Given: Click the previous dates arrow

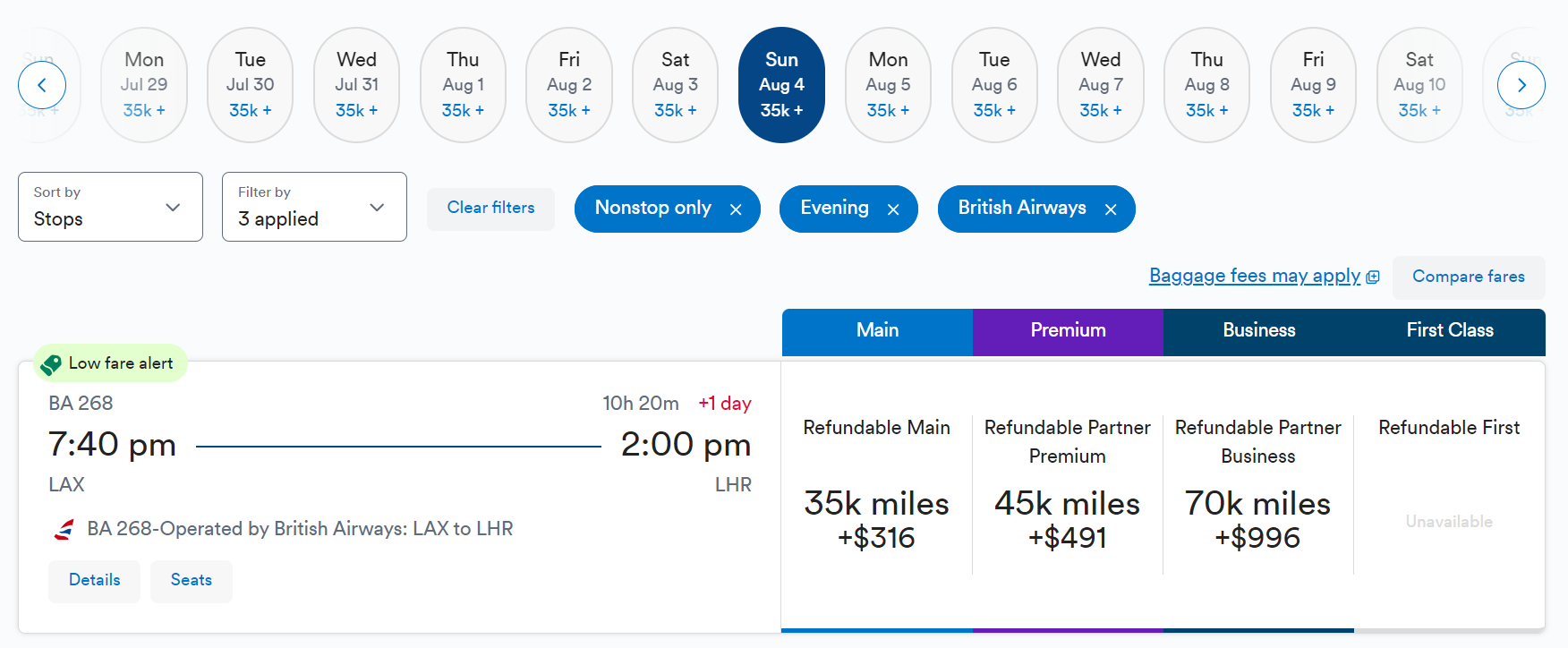Looking at the screenshot, I should 41,85.
